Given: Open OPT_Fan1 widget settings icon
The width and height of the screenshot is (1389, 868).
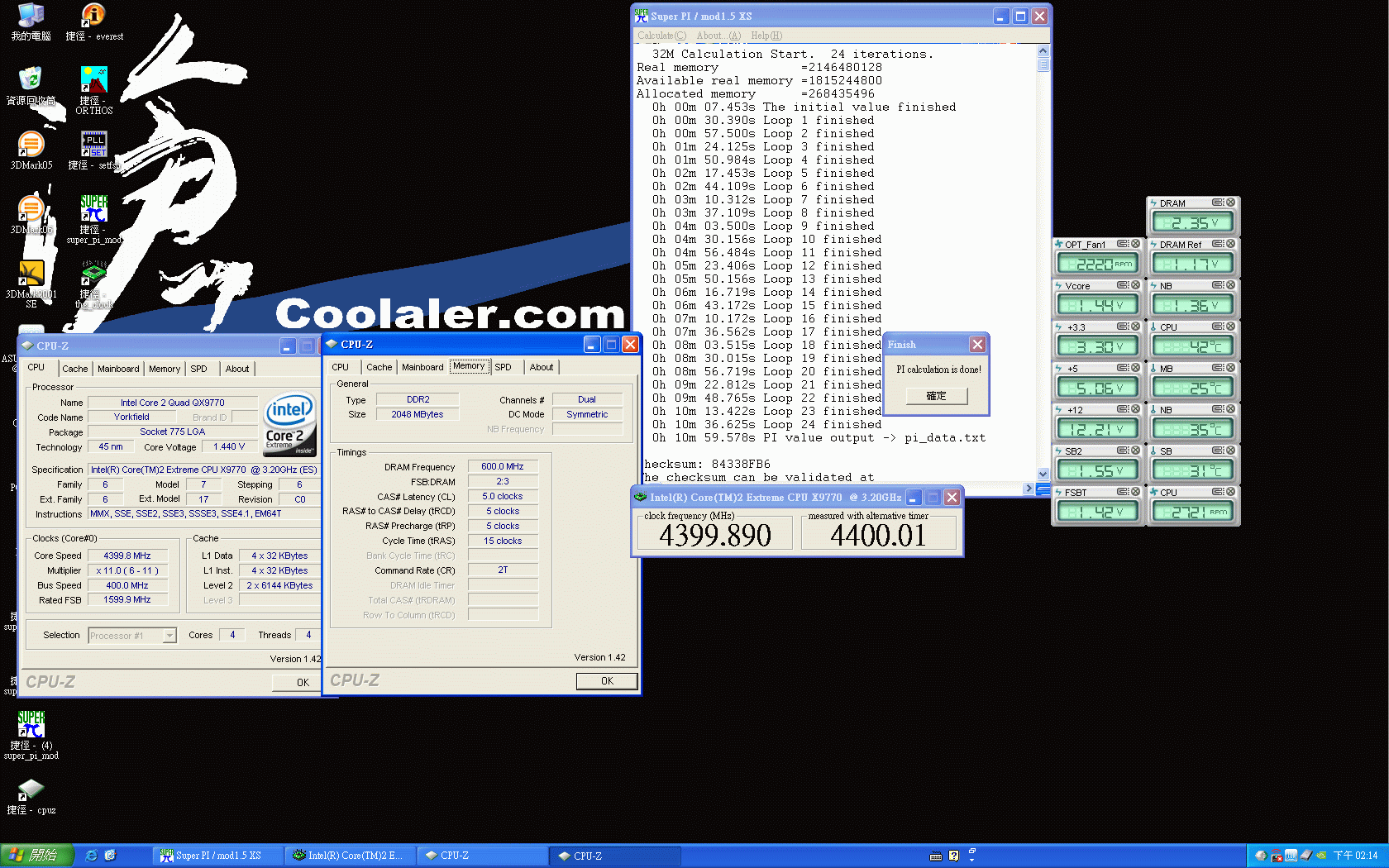Looking at the screenshot, I should click(x=1123, y=244).
